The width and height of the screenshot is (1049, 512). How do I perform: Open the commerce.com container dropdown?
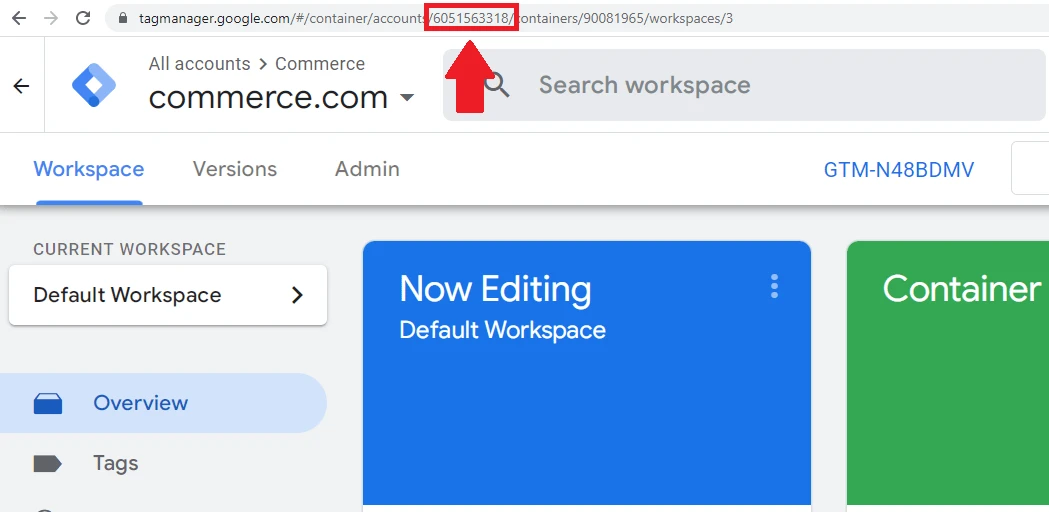(406, 98)
